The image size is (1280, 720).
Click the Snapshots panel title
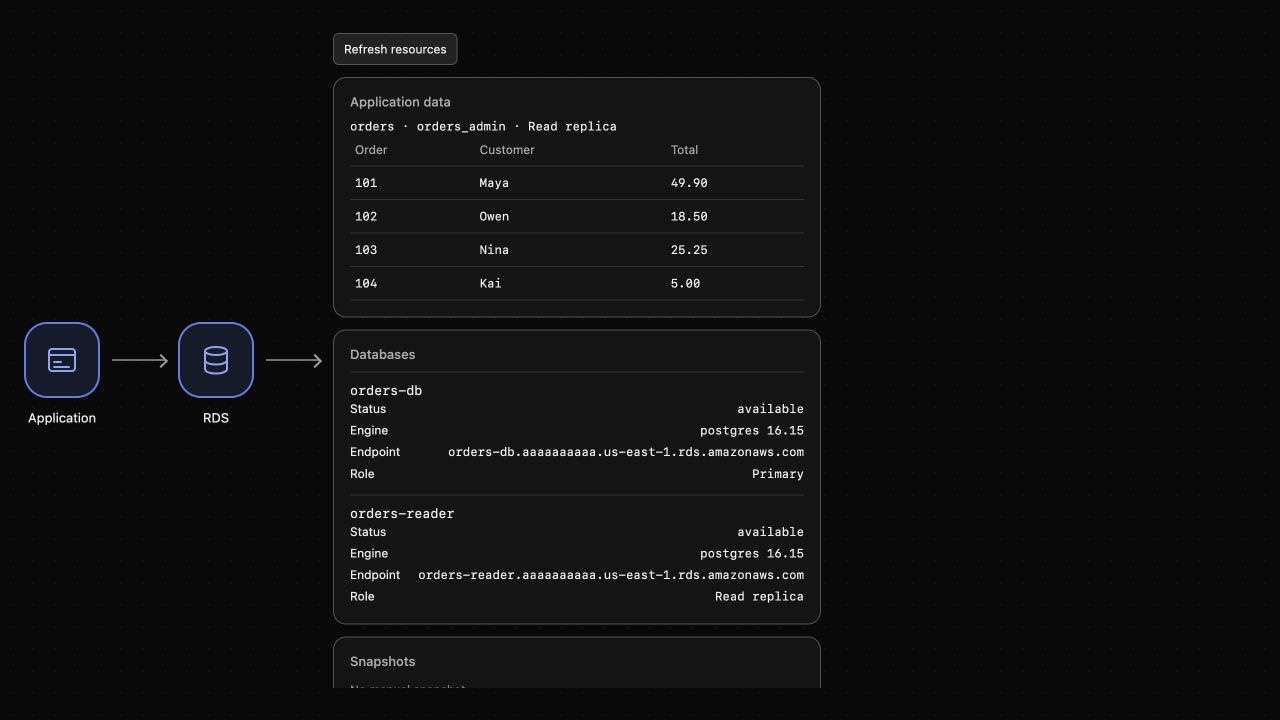coord(382,662)
